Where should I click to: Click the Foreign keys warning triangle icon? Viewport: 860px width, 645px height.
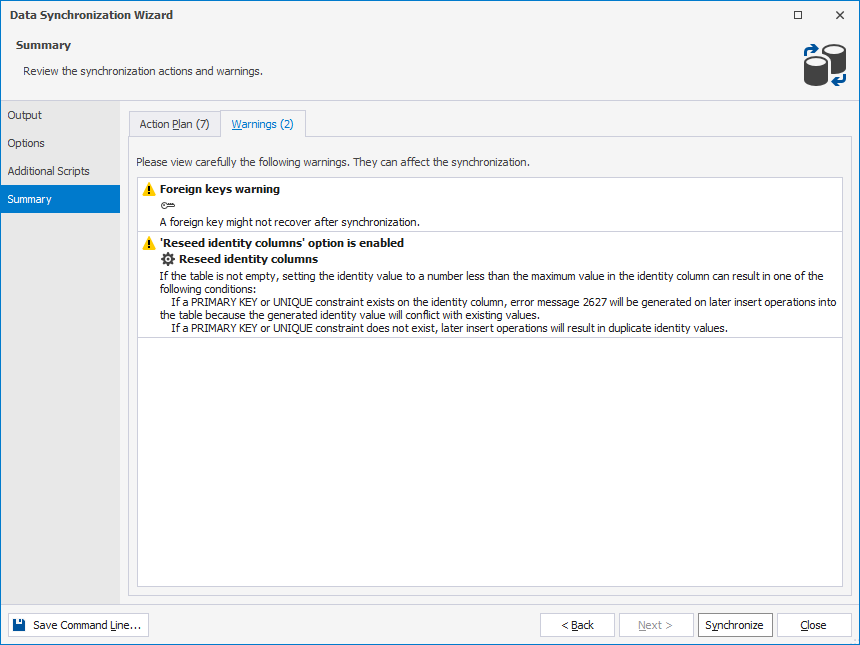click(x=149, y=189)
